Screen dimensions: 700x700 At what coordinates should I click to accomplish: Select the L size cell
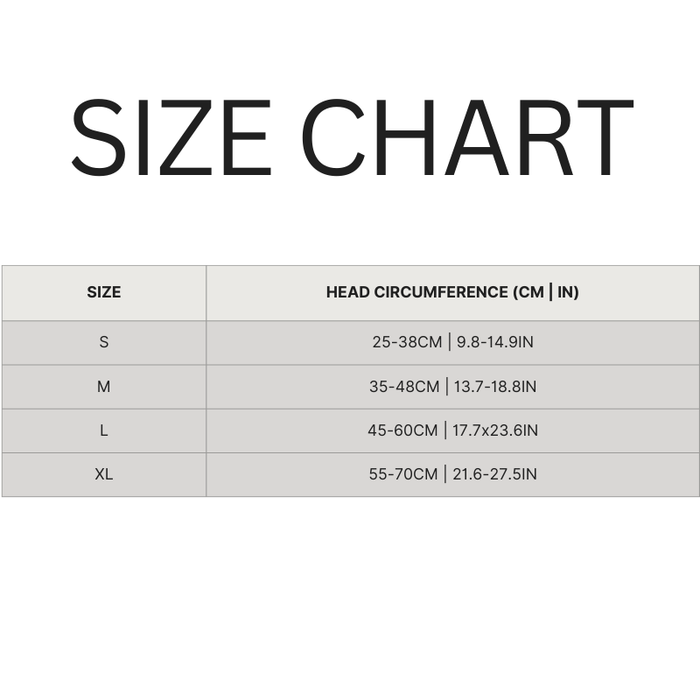point(104,430)
